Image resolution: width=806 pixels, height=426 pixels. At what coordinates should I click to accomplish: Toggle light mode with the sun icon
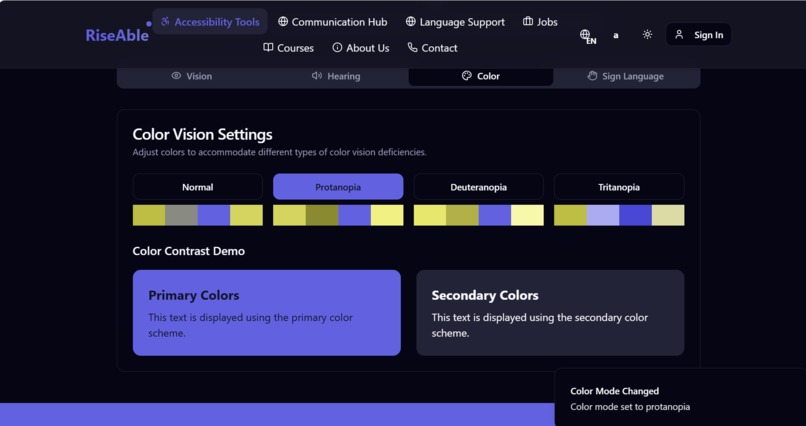[x=647, y=34]
